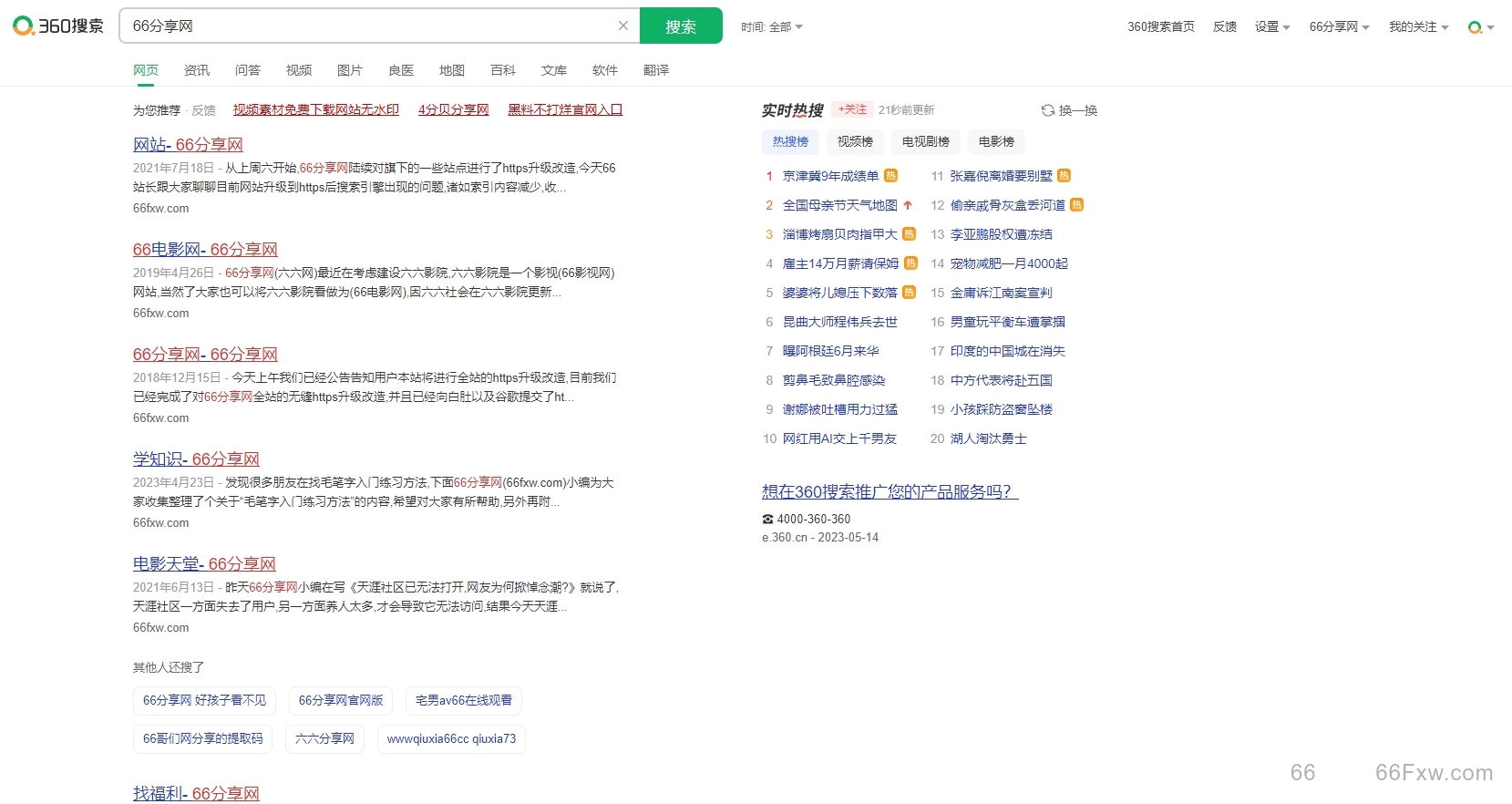Switch to the 软件 tab
Image resolution: width=1512 pixels, height=804 pixels.
[x=605, y=70]
